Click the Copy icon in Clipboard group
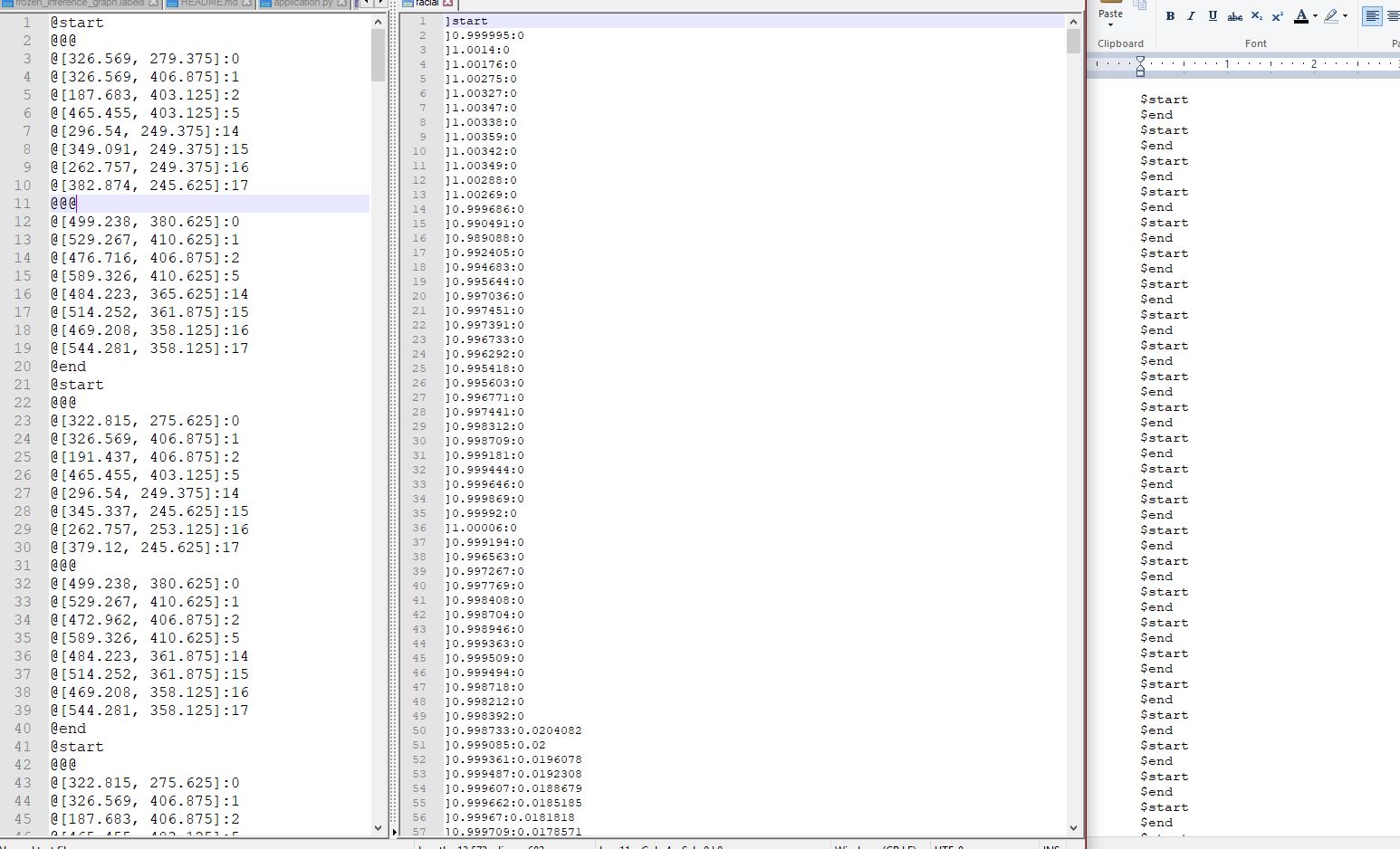 [1140, 5]
